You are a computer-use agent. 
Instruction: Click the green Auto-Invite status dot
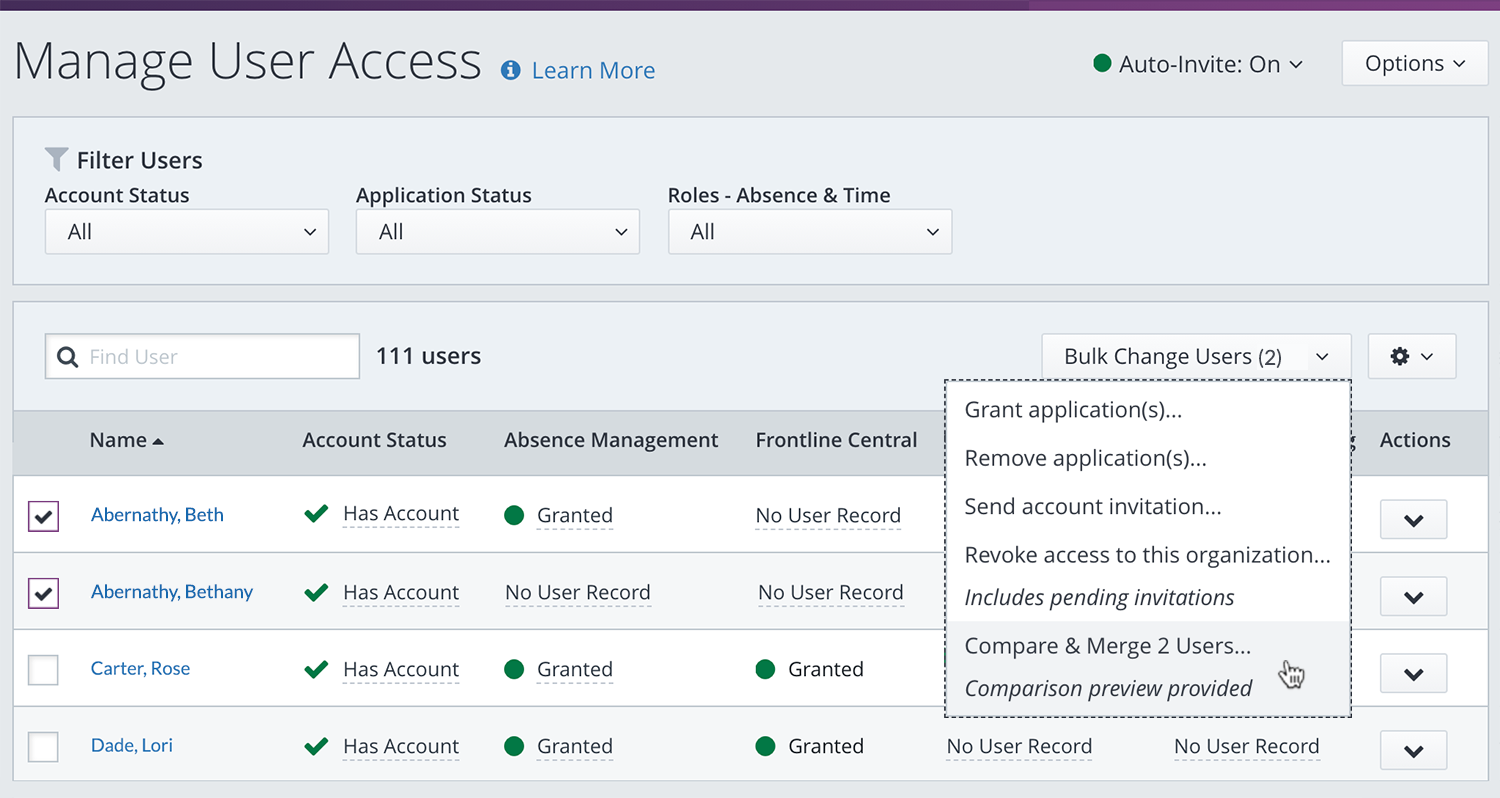click(1102, 64)
